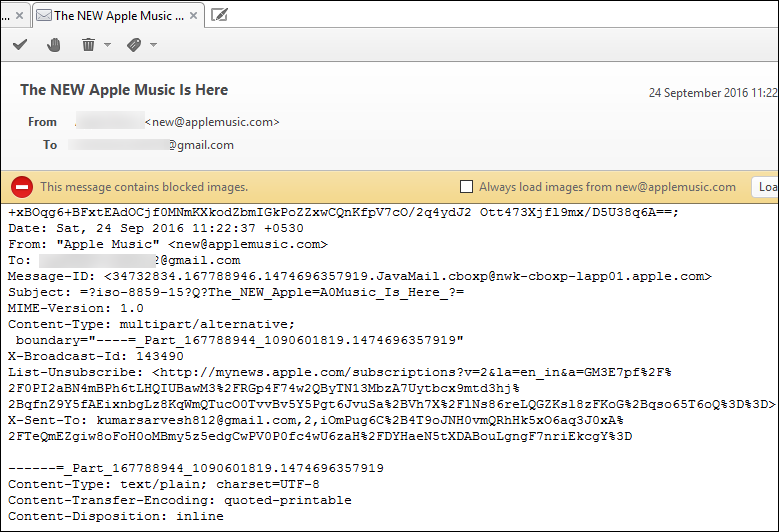
Task: Click the From: "Apple Music" source line
Action: click(x=168, y=244)
